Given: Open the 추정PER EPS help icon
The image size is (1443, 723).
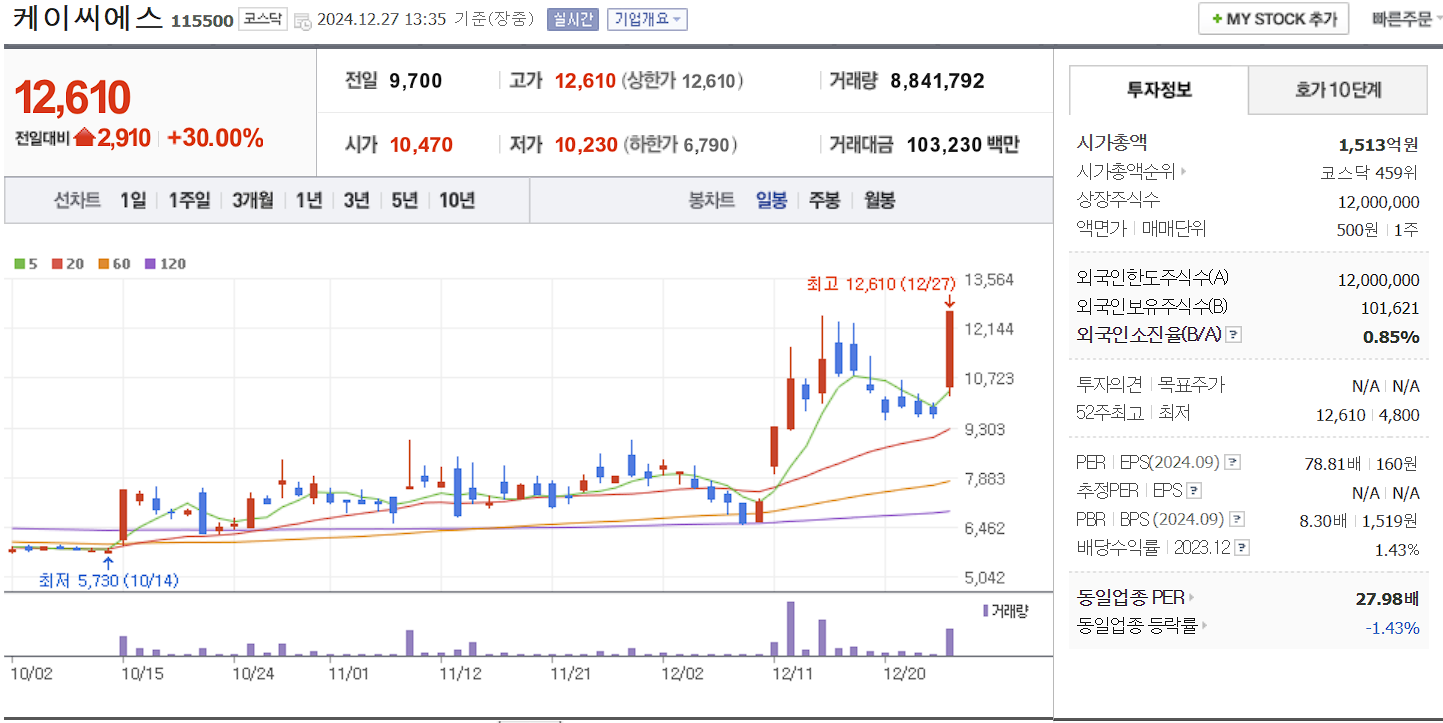Looking at the screenshot, I should (x=1192, y=491).
